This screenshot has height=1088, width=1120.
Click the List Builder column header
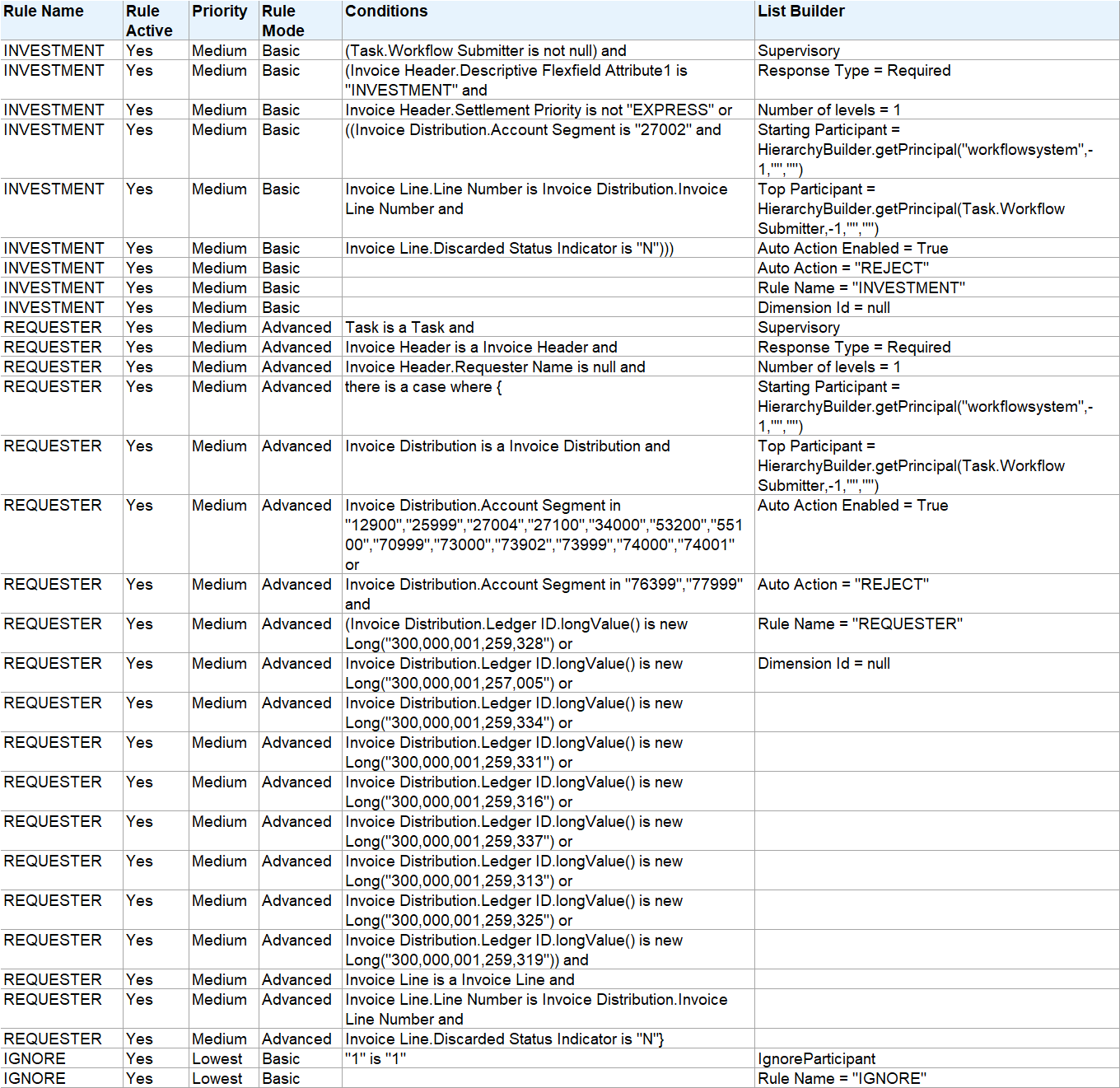coord(800,11)
